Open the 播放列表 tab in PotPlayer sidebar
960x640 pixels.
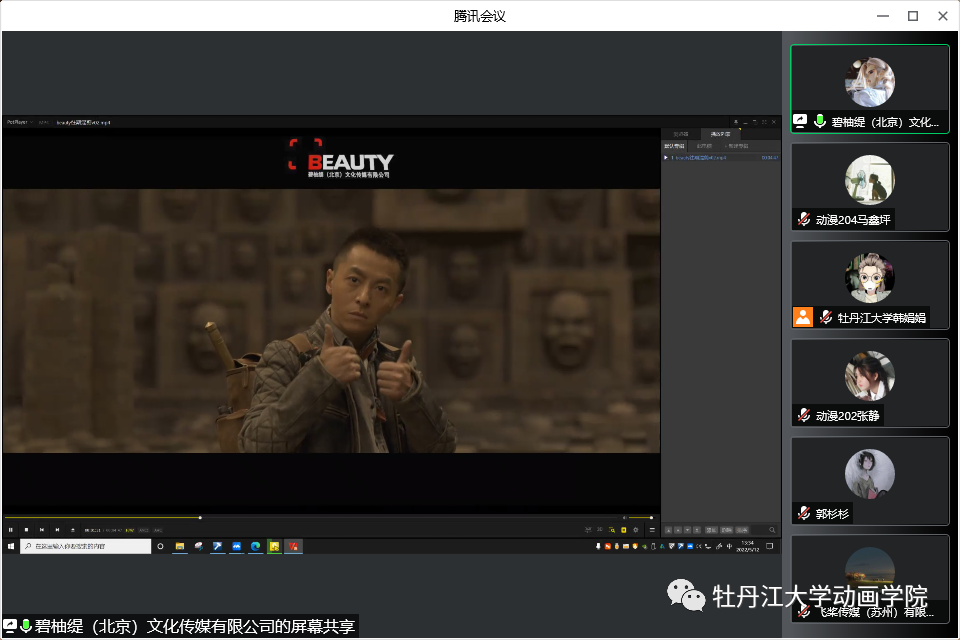tap(720, 134)
